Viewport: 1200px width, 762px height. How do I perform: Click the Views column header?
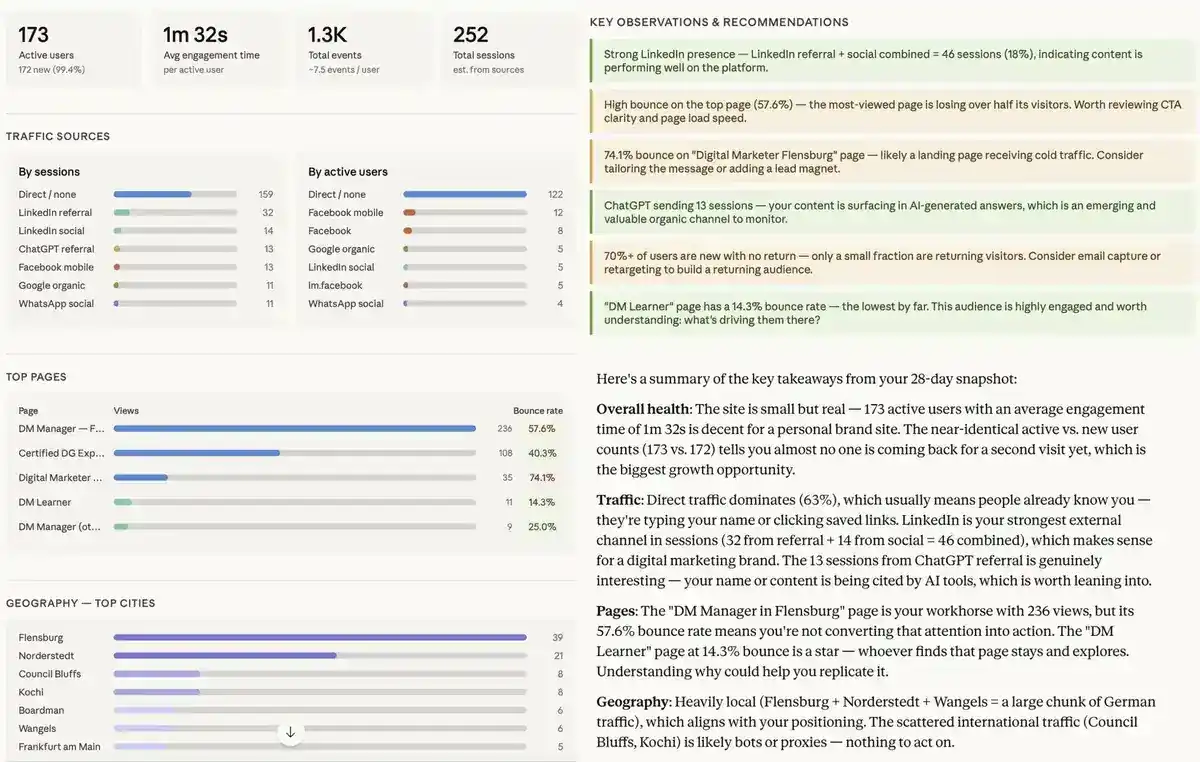pyautogui.click(x=126, y=411)
